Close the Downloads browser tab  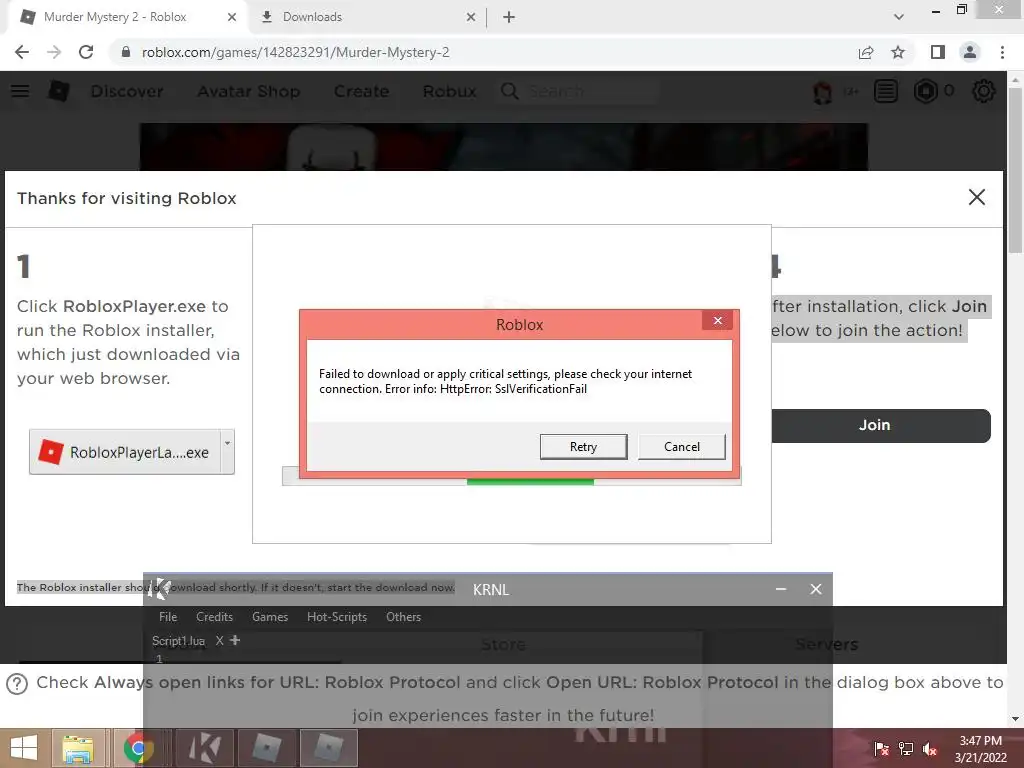pyautogui.click(x=471, y=18)
